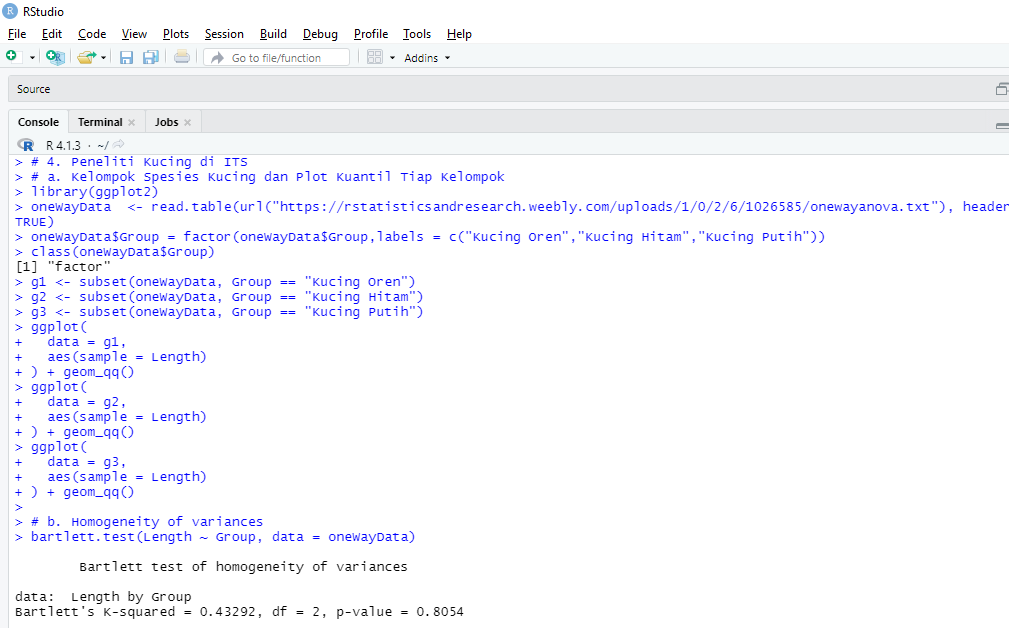Maximize the Source pane

pyautogui.click(x=1002, y=89)
